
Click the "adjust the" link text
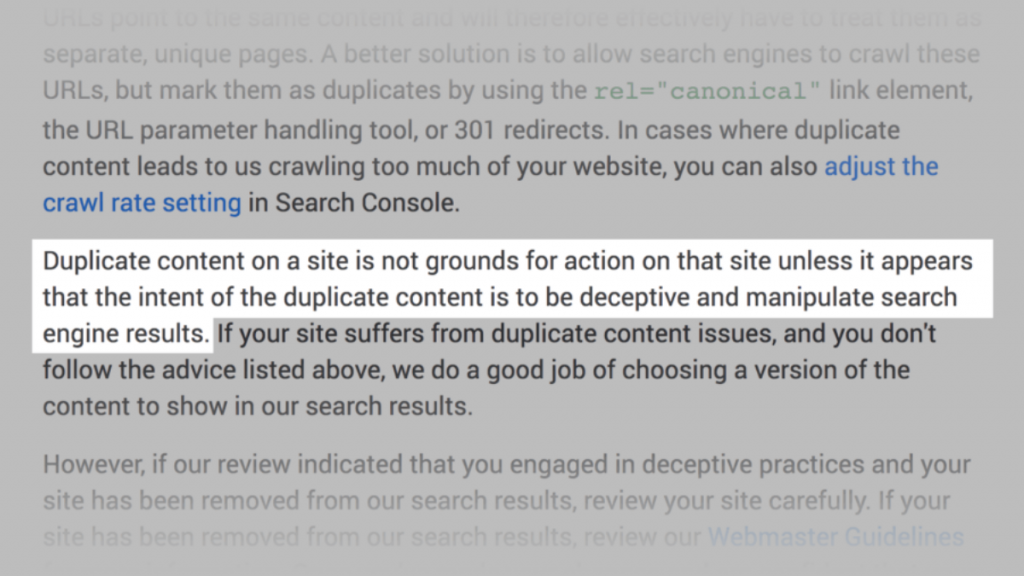pyautogui.click(x=881, y=167)
